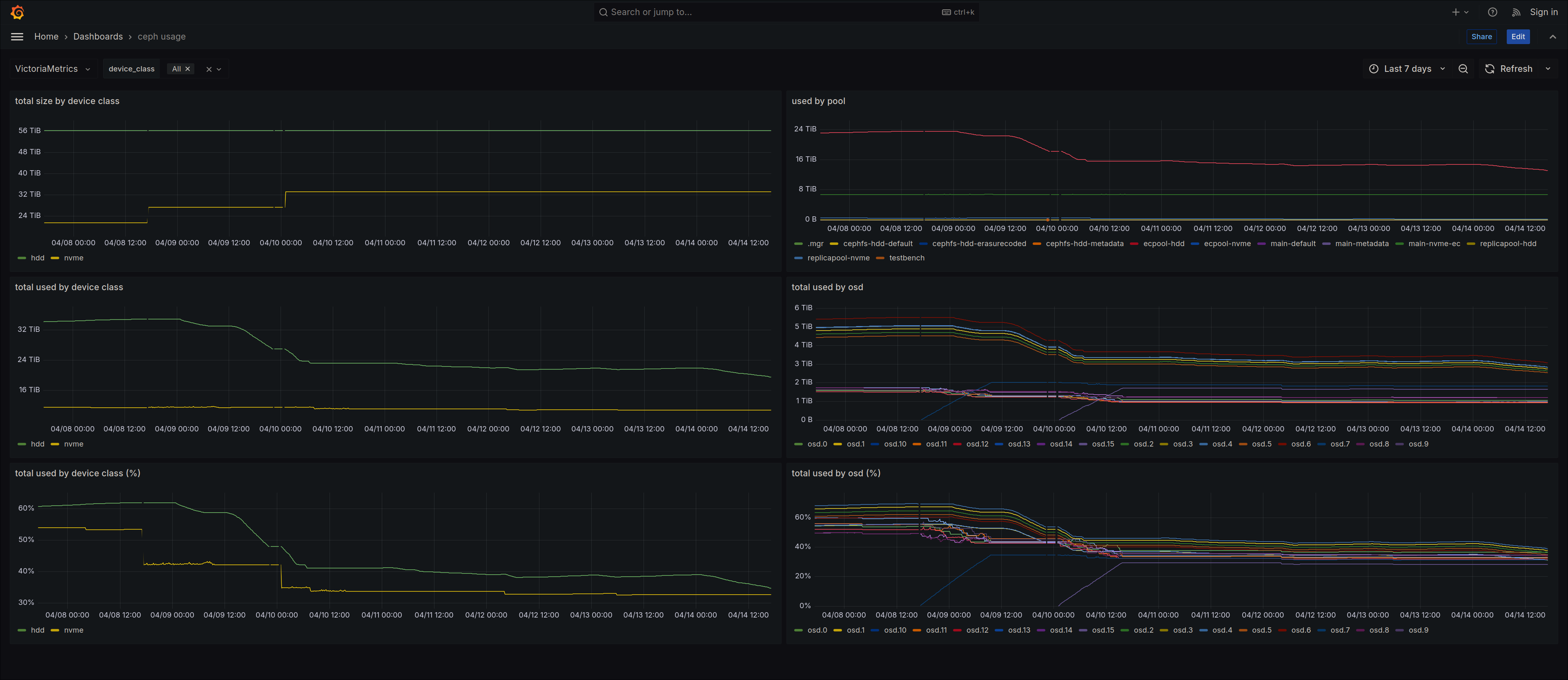Toggle osd.12 series in total used by osd legend
Screen dimensions: 1568x680
pos(971,444)
